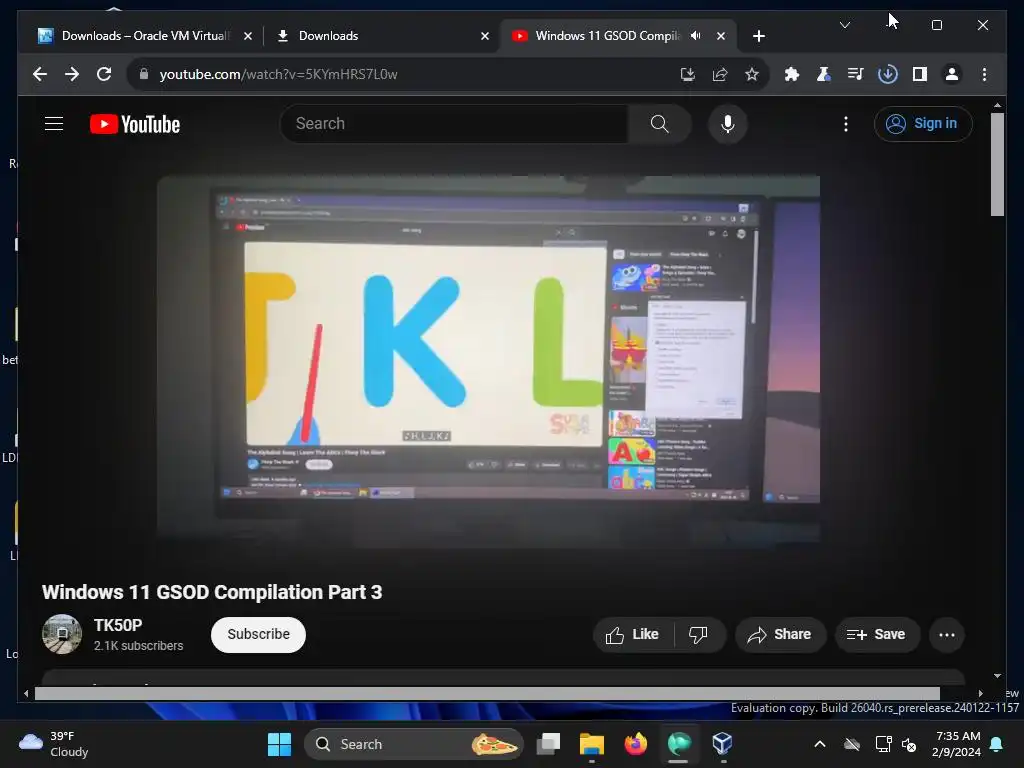
Task: Open the tab search chevron
Action: coord(844,25)
